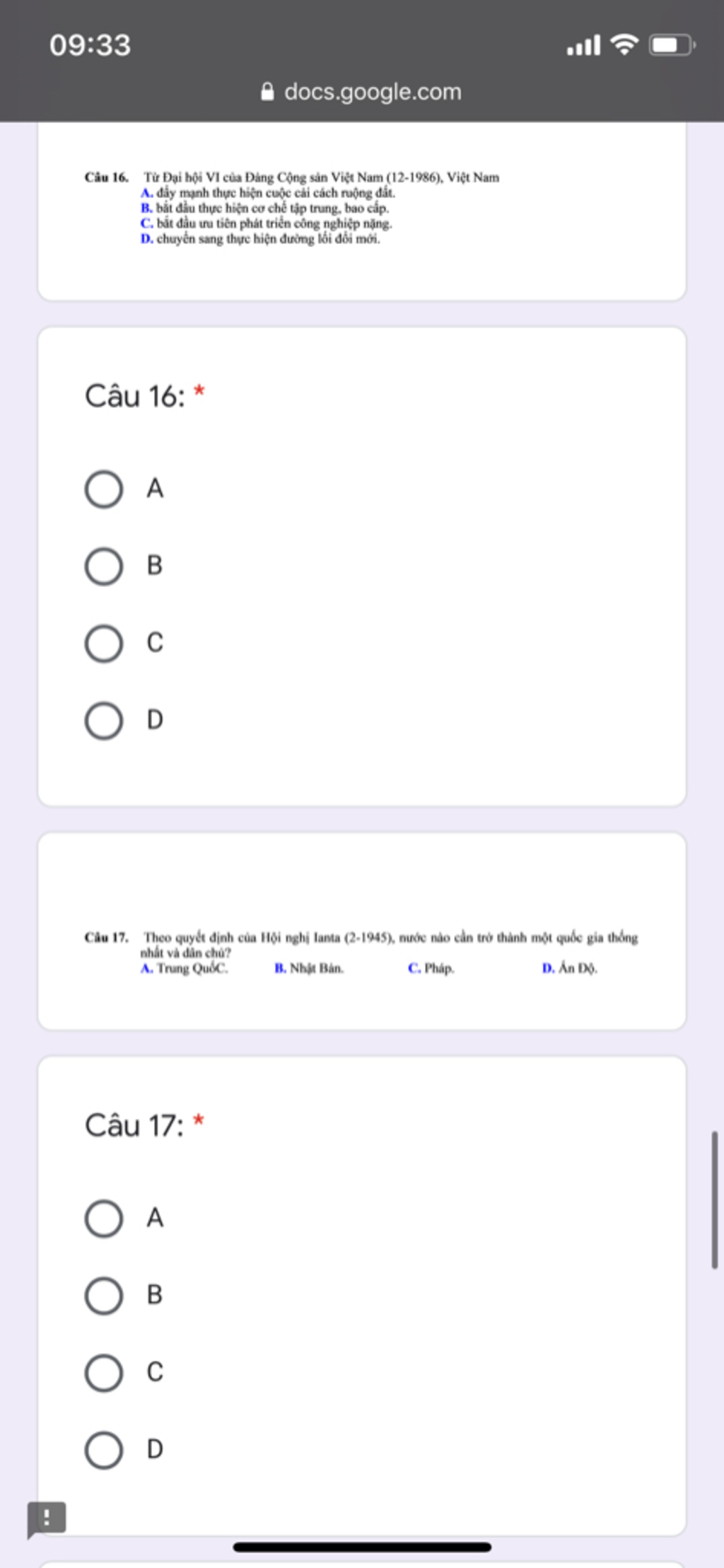
Task: Tap the Wi-Fi status icon
Action: (x=624, y=45)
